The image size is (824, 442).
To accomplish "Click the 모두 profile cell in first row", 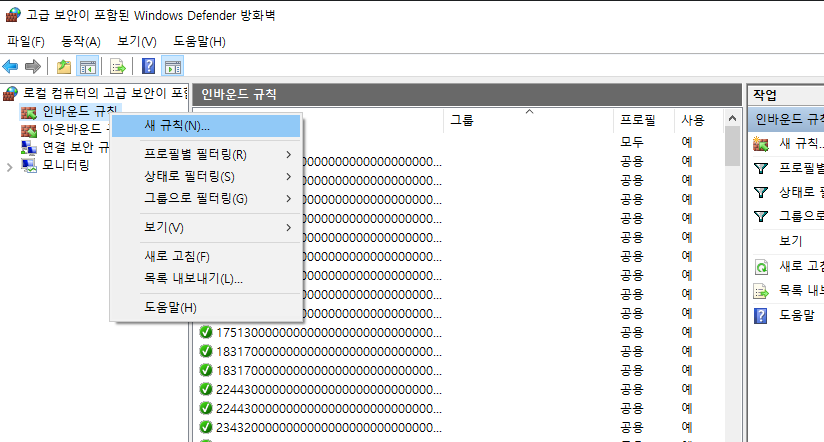I will tap(632, 142).
